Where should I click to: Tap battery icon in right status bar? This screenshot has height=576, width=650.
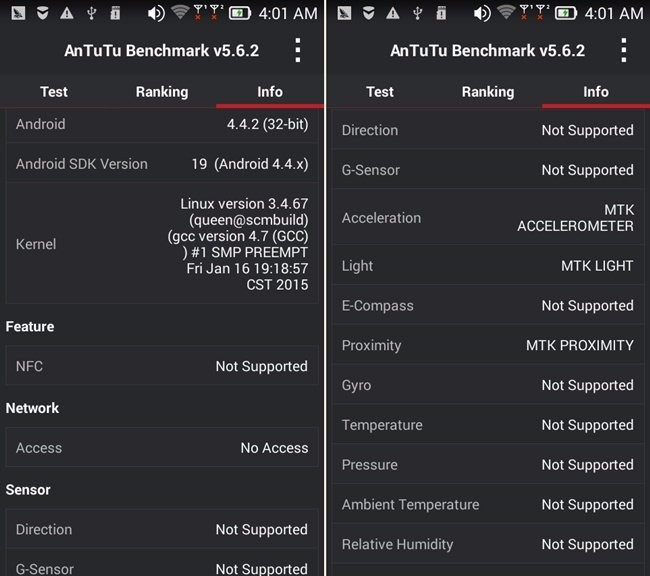coord(566,13)
